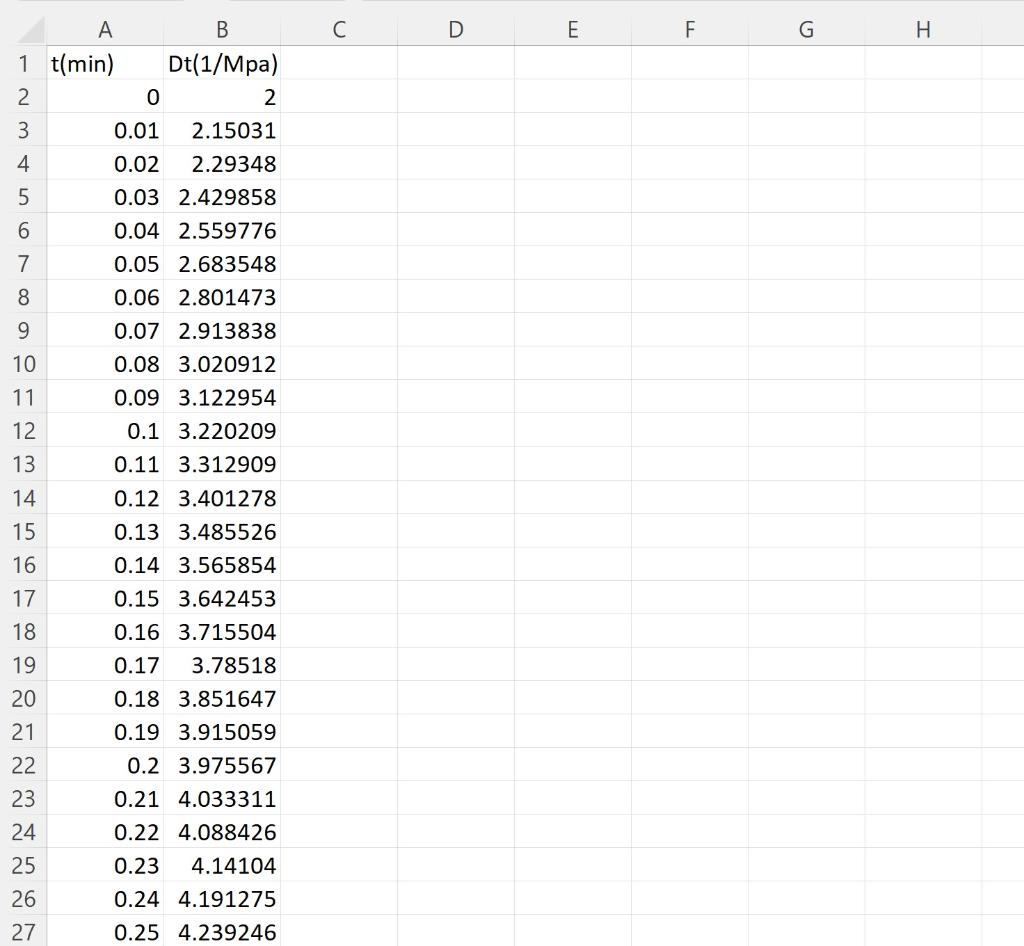The height and width of the screenshot is (946, 1024).
Task: Select column H header
Action: tap(922, 30)
